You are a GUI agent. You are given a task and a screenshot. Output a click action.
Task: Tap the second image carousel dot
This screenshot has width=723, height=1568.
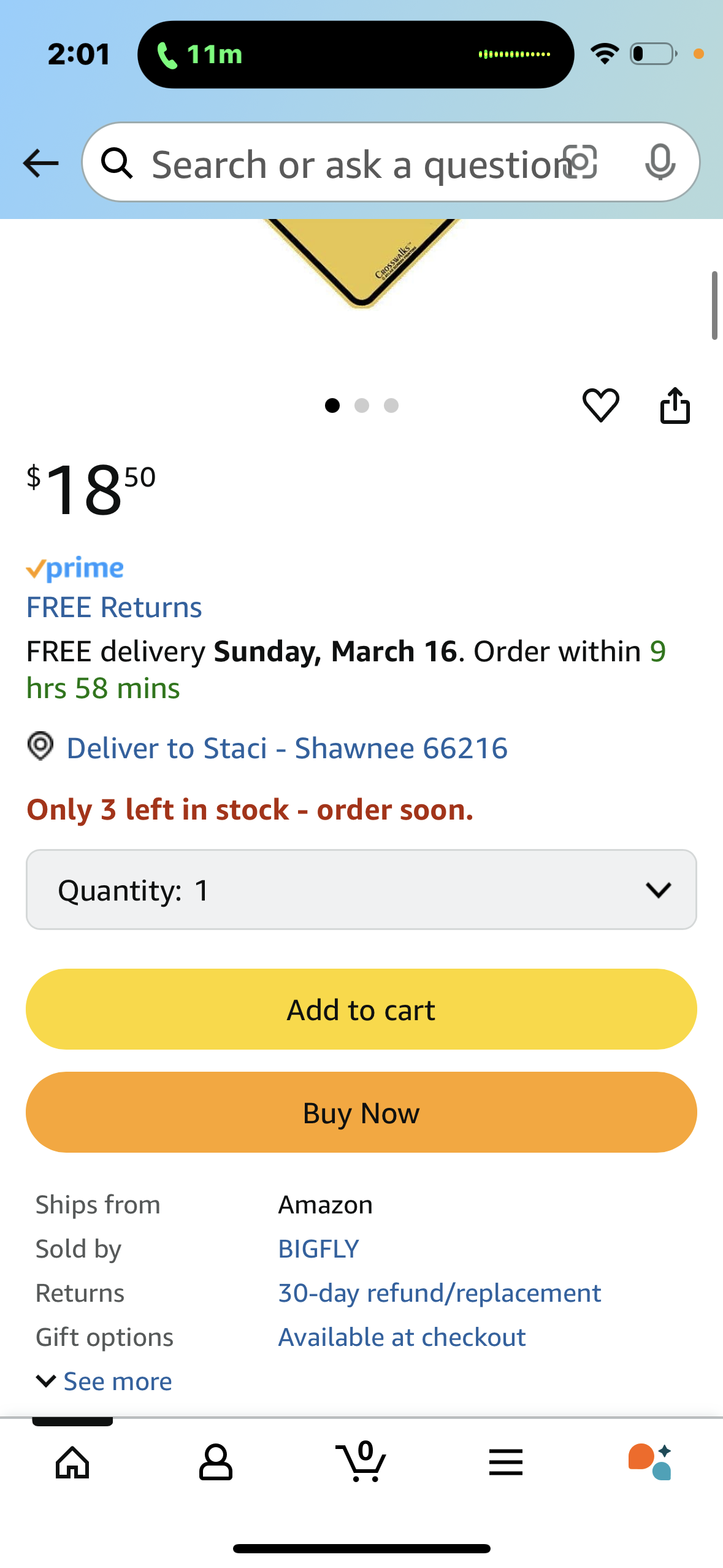point(362,405)
